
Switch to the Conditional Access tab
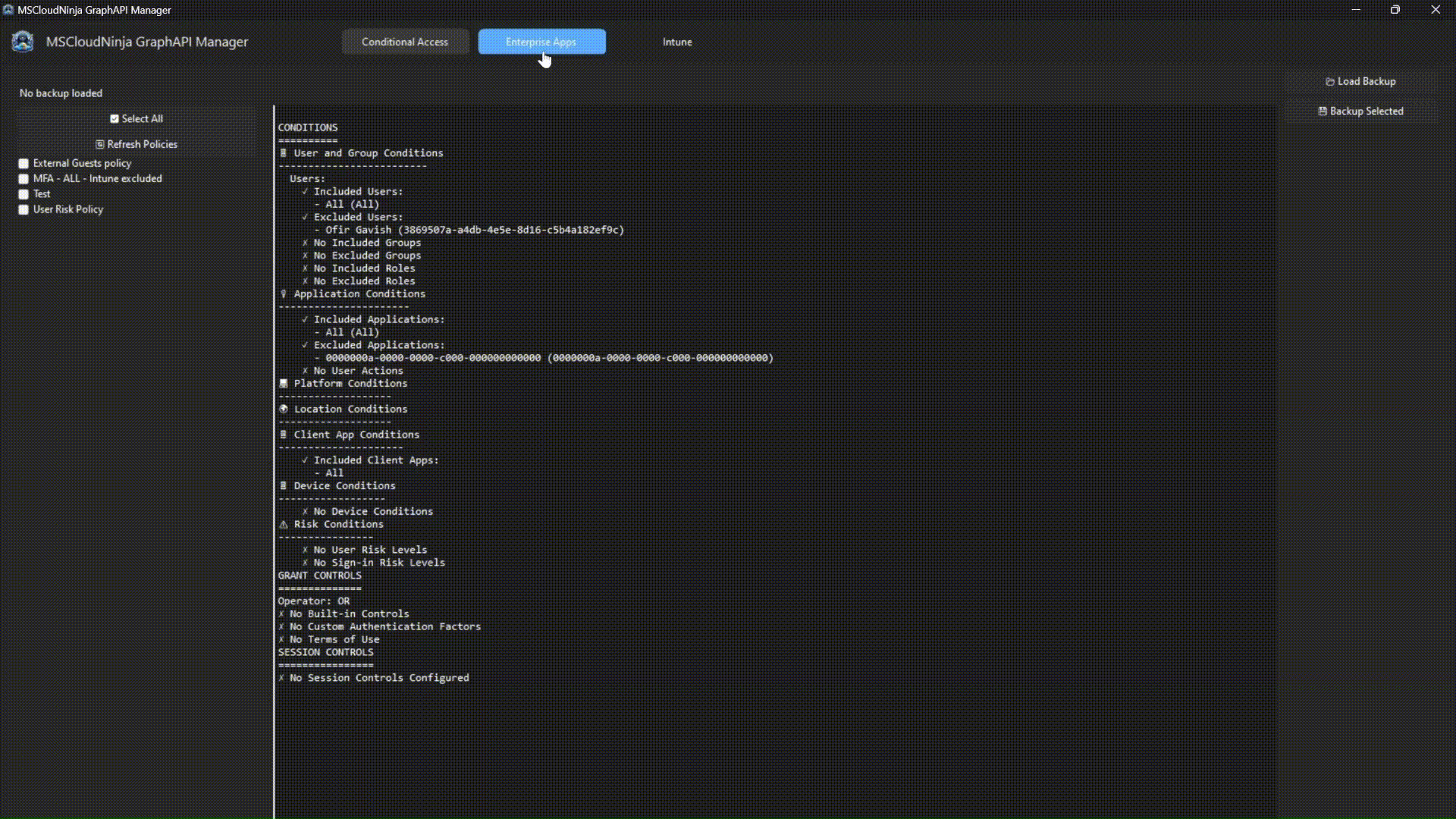coord(405,42)
